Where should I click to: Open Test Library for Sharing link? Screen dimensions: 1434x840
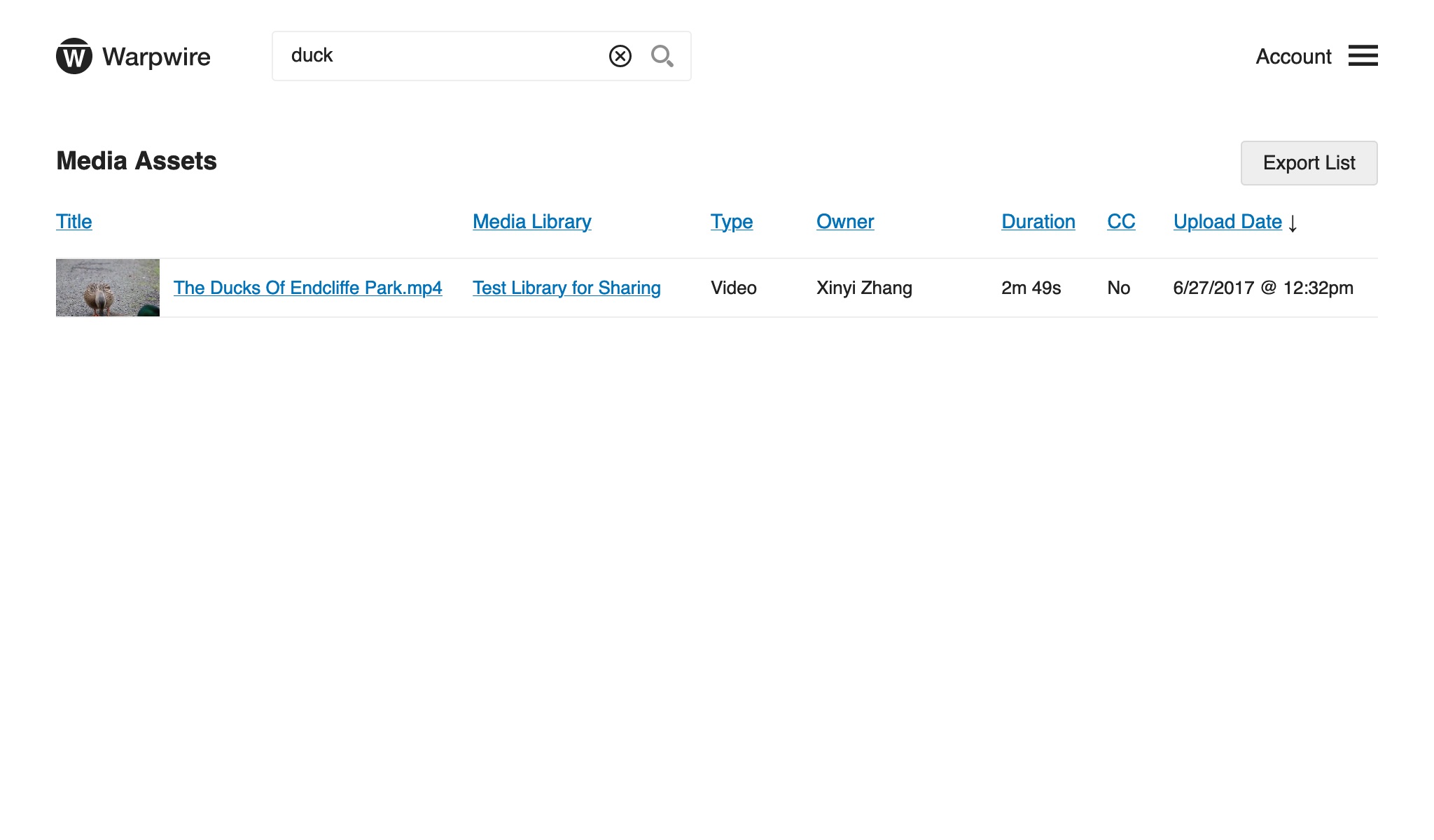(566, 287)
